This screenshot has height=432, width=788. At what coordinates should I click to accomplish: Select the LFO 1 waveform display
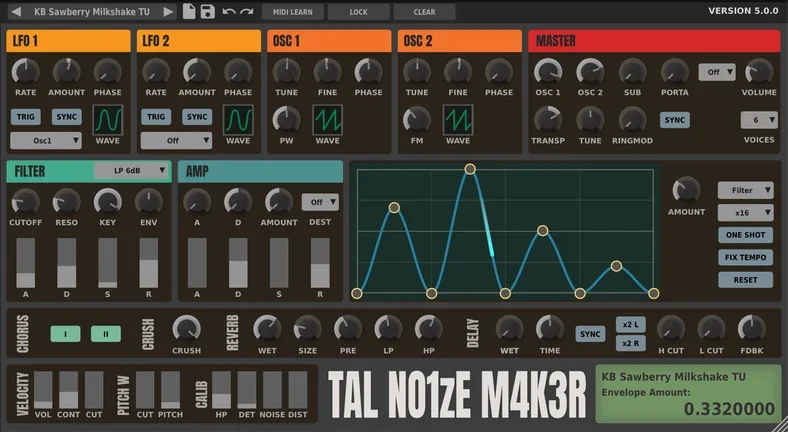click(108, 120)
